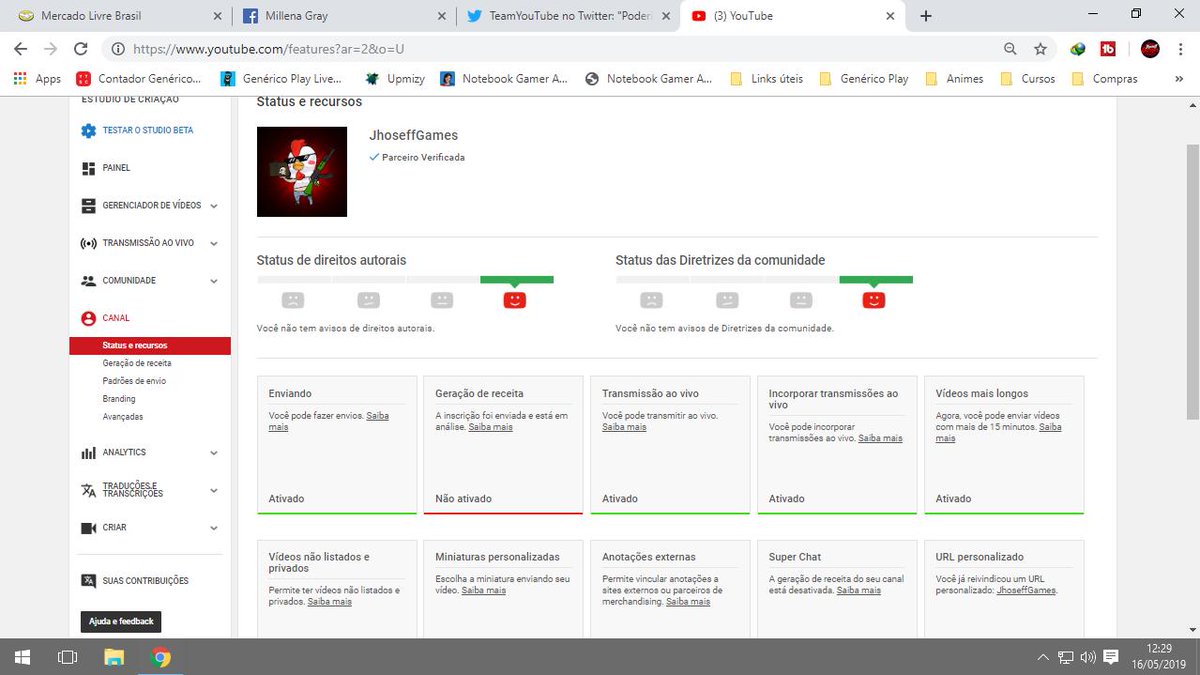Show hidden system tray icons
1200x675 pixels.
click(x=1043, y=657)
